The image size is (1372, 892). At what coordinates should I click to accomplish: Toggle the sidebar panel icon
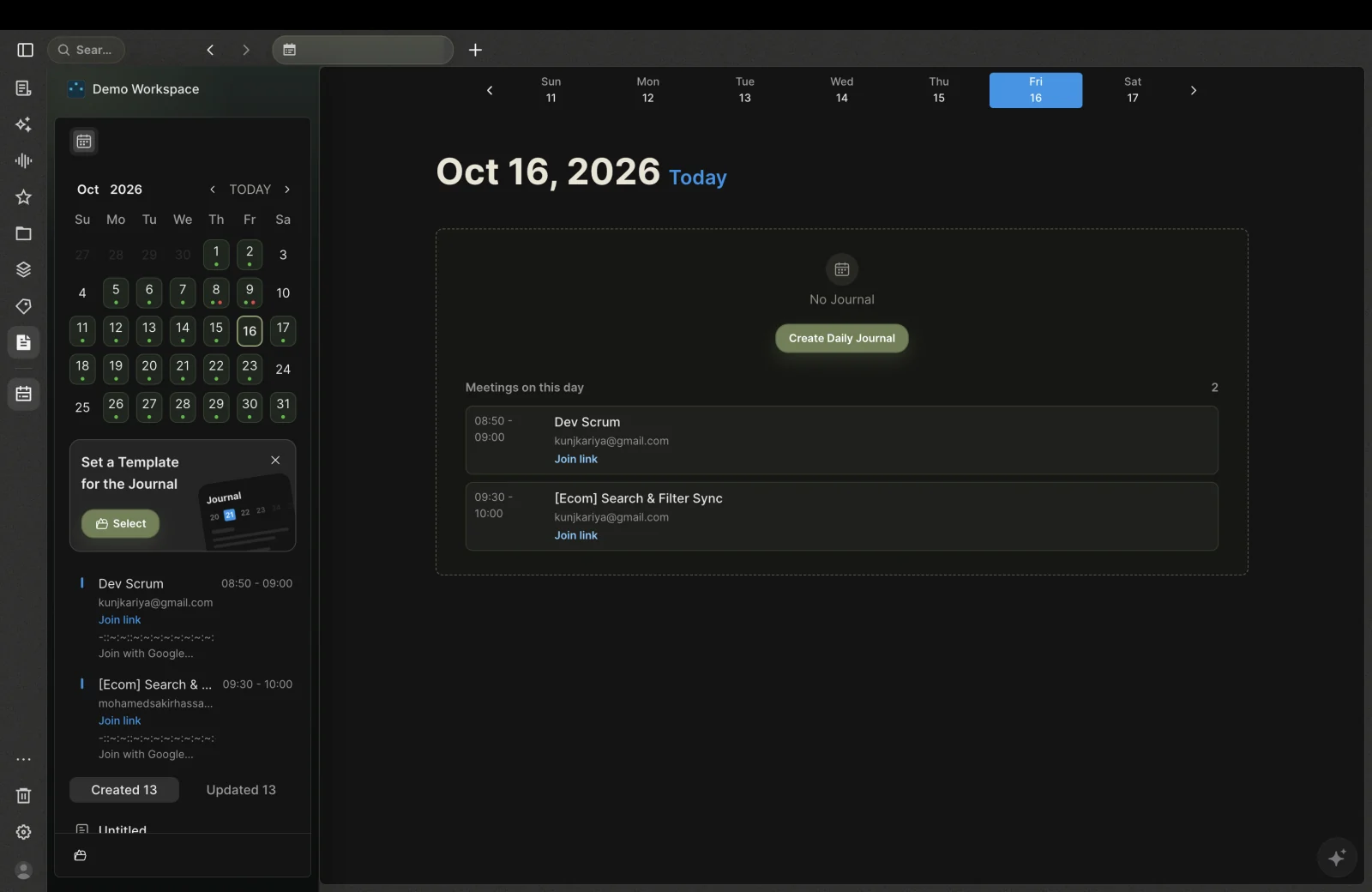coord(25,50)
